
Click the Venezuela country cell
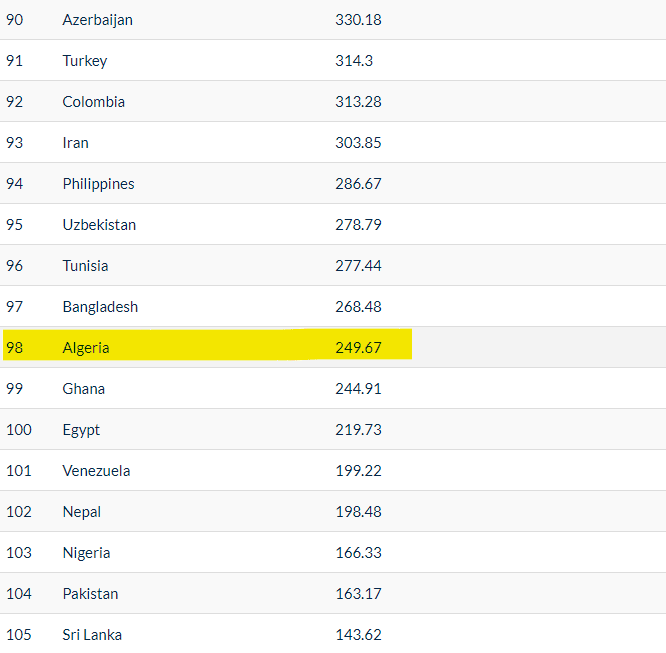[x=96, y=471]
